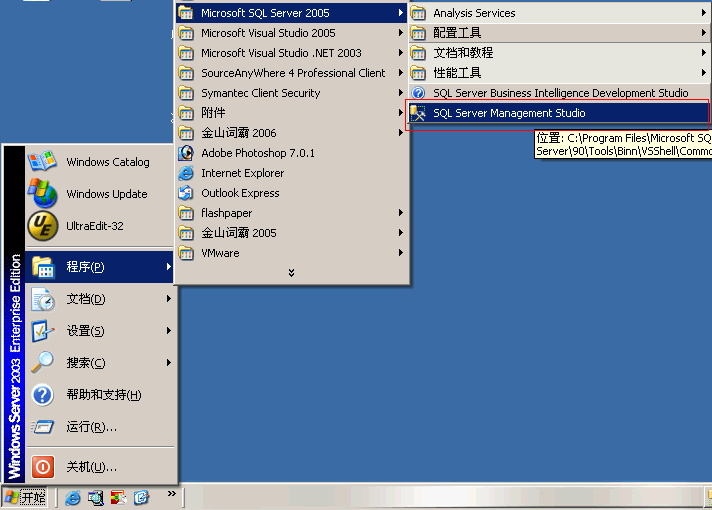Viewport: 712px width, 510px height.
Task: Open SourceAnyWhere 4 Professional Client folder
Action: pos(291,73)
